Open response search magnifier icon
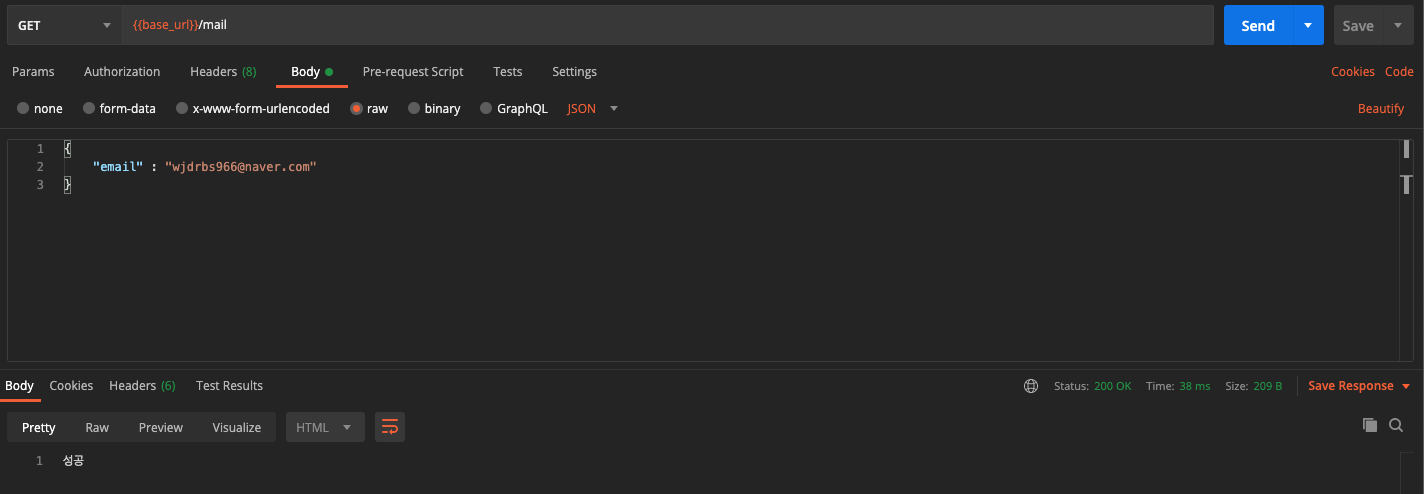This screenshot has width=1424, height=494. pos(1396,425)
